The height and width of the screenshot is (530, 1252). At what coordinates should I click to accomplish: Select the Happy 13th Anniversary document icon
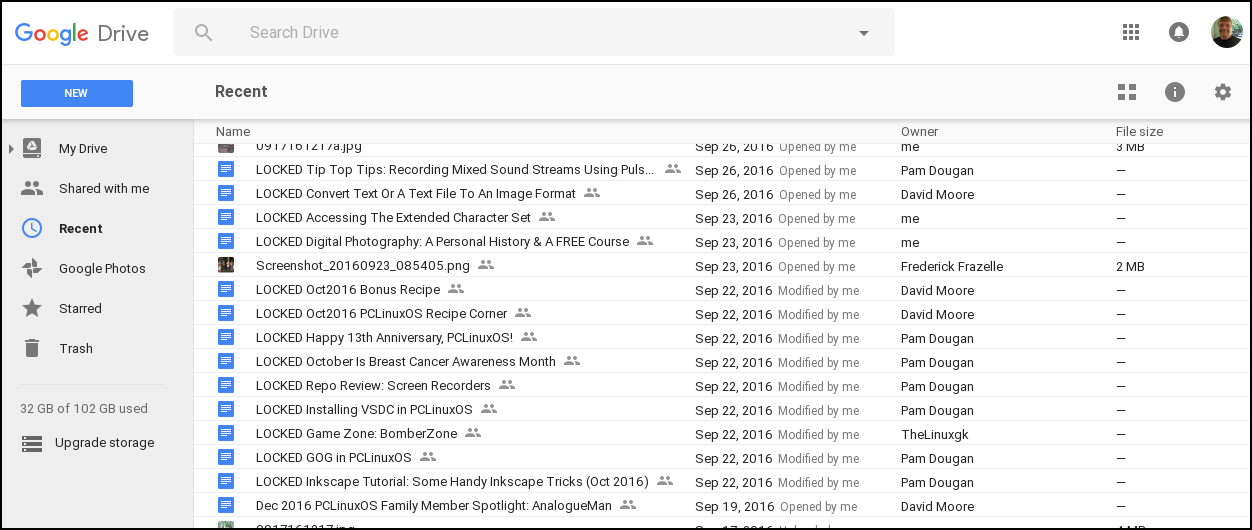coord(226,338)
